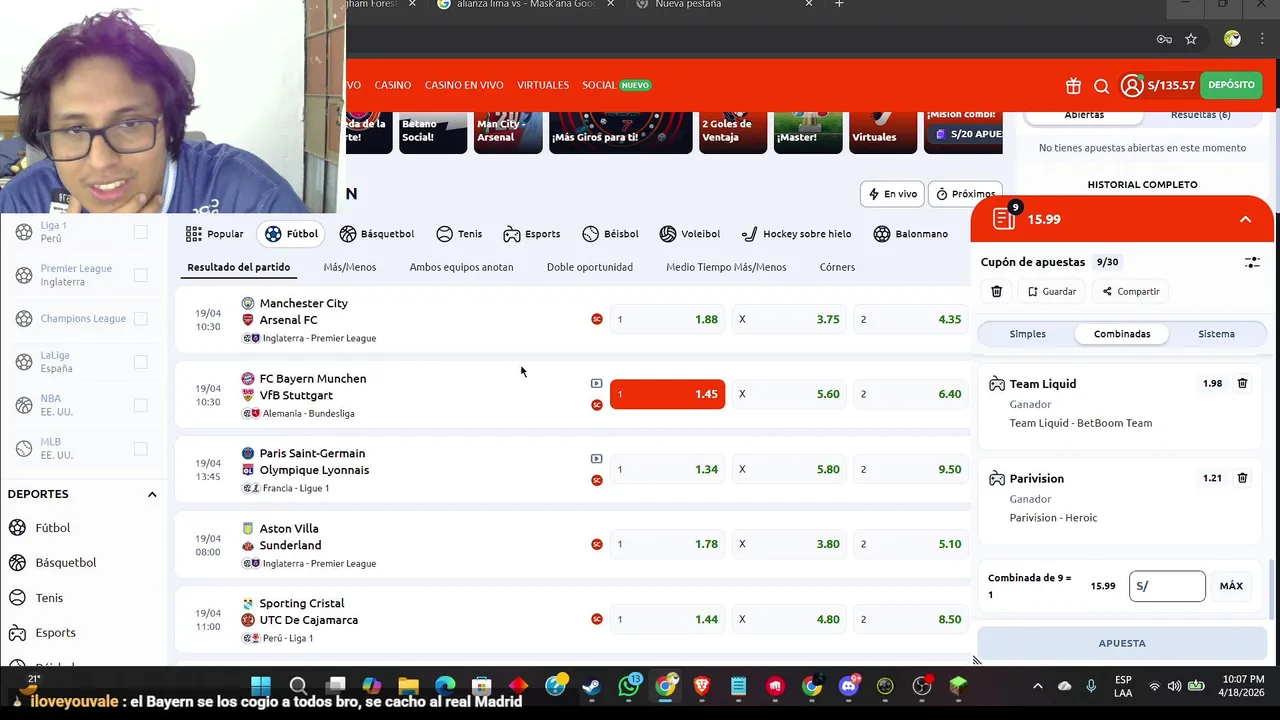
Task: Pick draw odds 3.75 for City-Arsenal
Action: 789,319
